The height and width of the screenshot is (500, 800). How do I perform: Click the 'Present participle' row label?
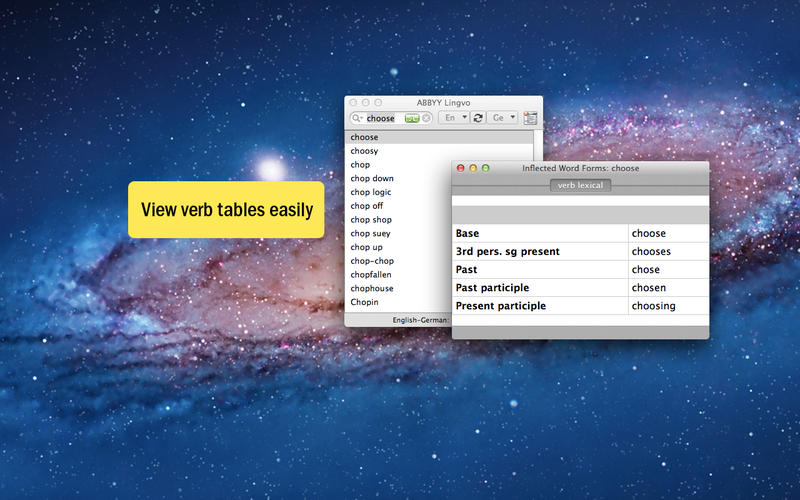click(501, 306)
